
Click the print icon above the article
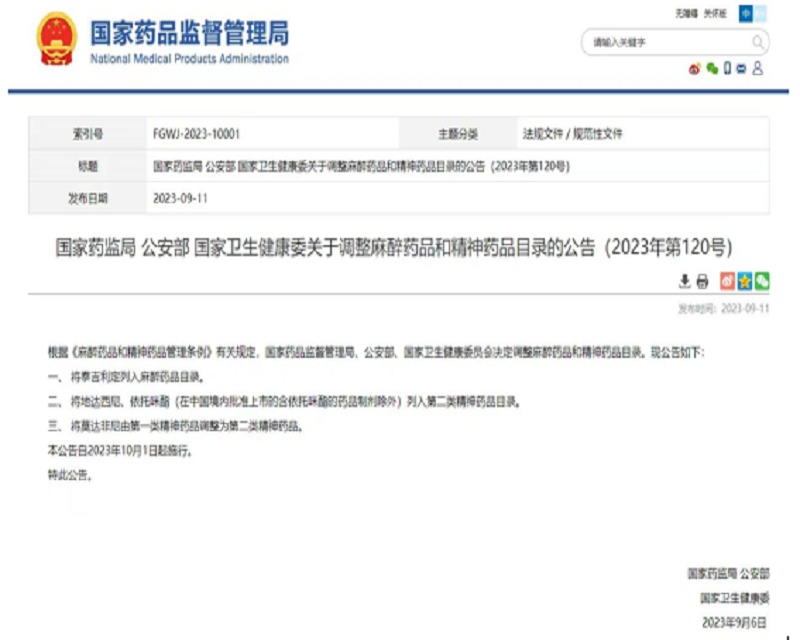coord(702,281)
